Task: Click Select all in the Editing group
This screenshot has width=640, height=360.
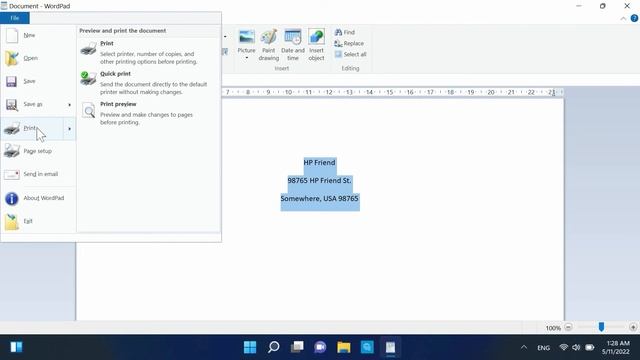Action: 351,54
